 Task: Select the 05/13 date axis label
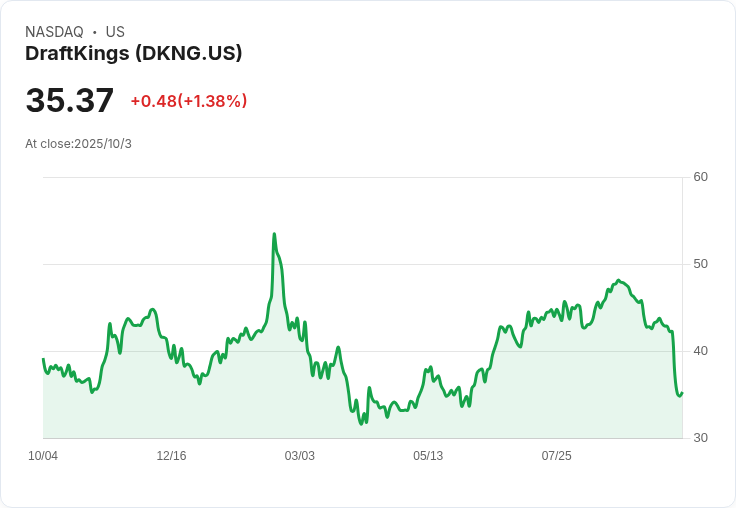tap(428, 456)
